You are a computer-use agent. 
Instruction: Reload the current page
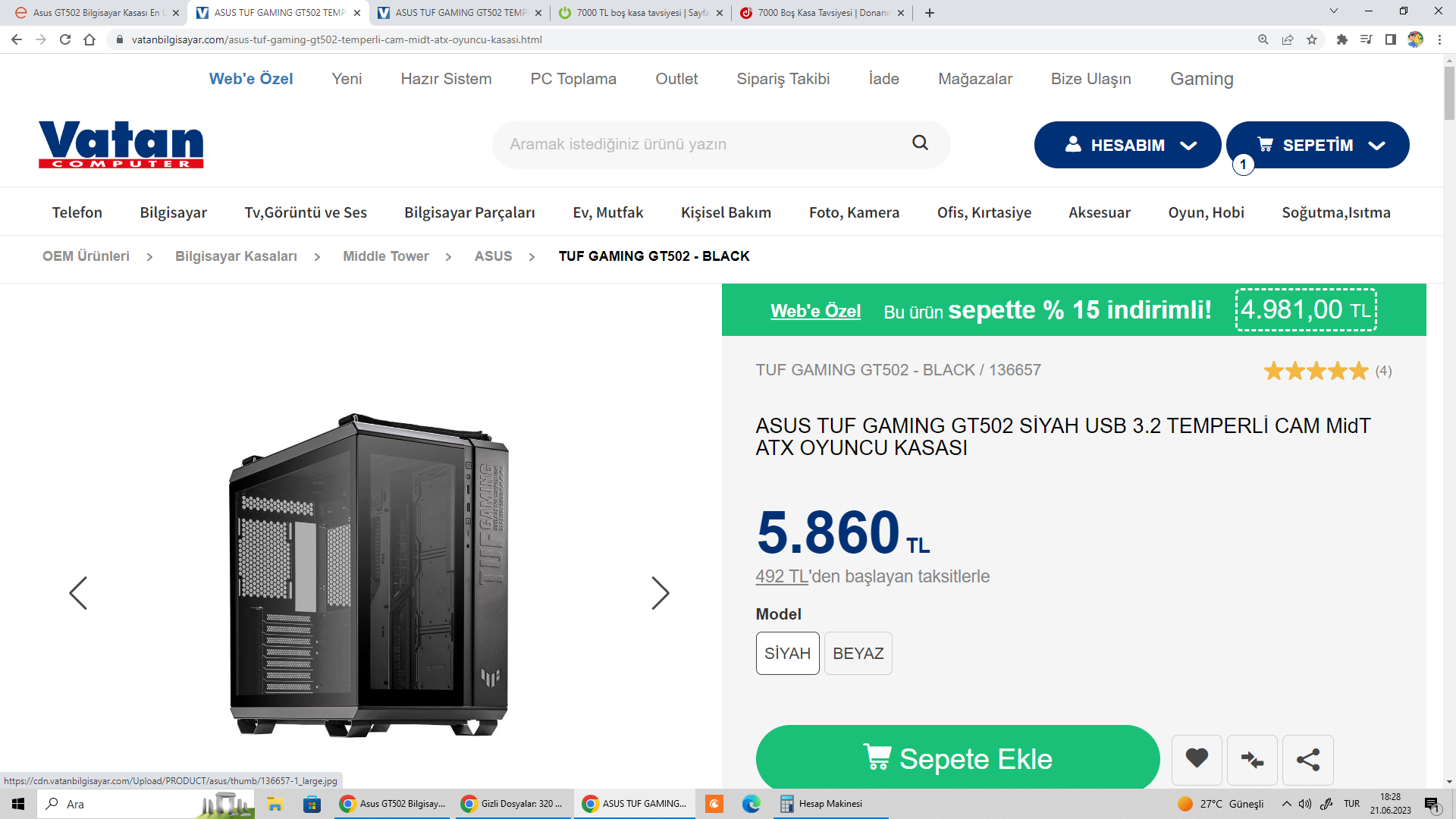(65, 39)
